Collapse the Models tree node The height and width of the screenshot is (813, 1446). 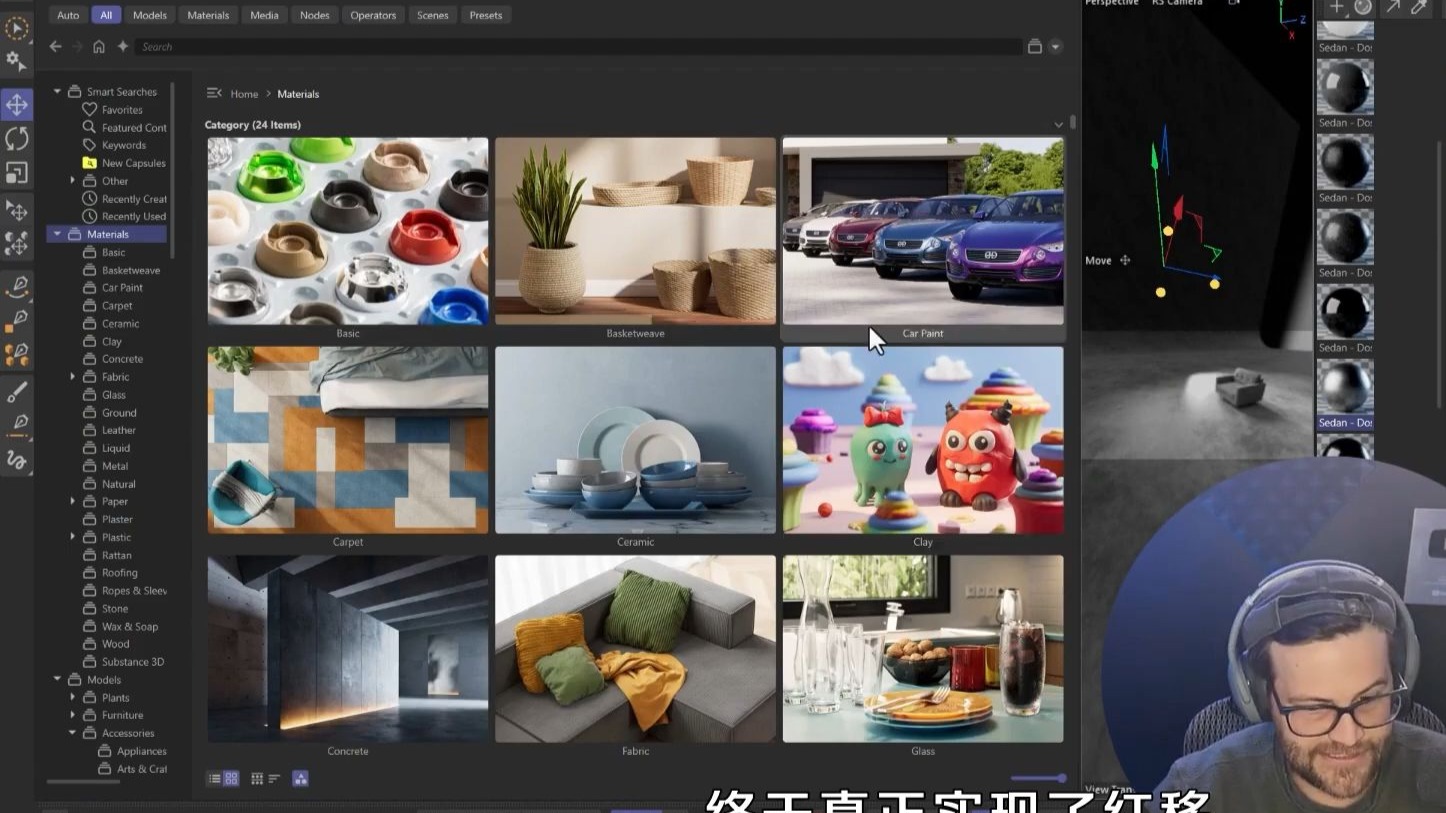pos(57,679)
